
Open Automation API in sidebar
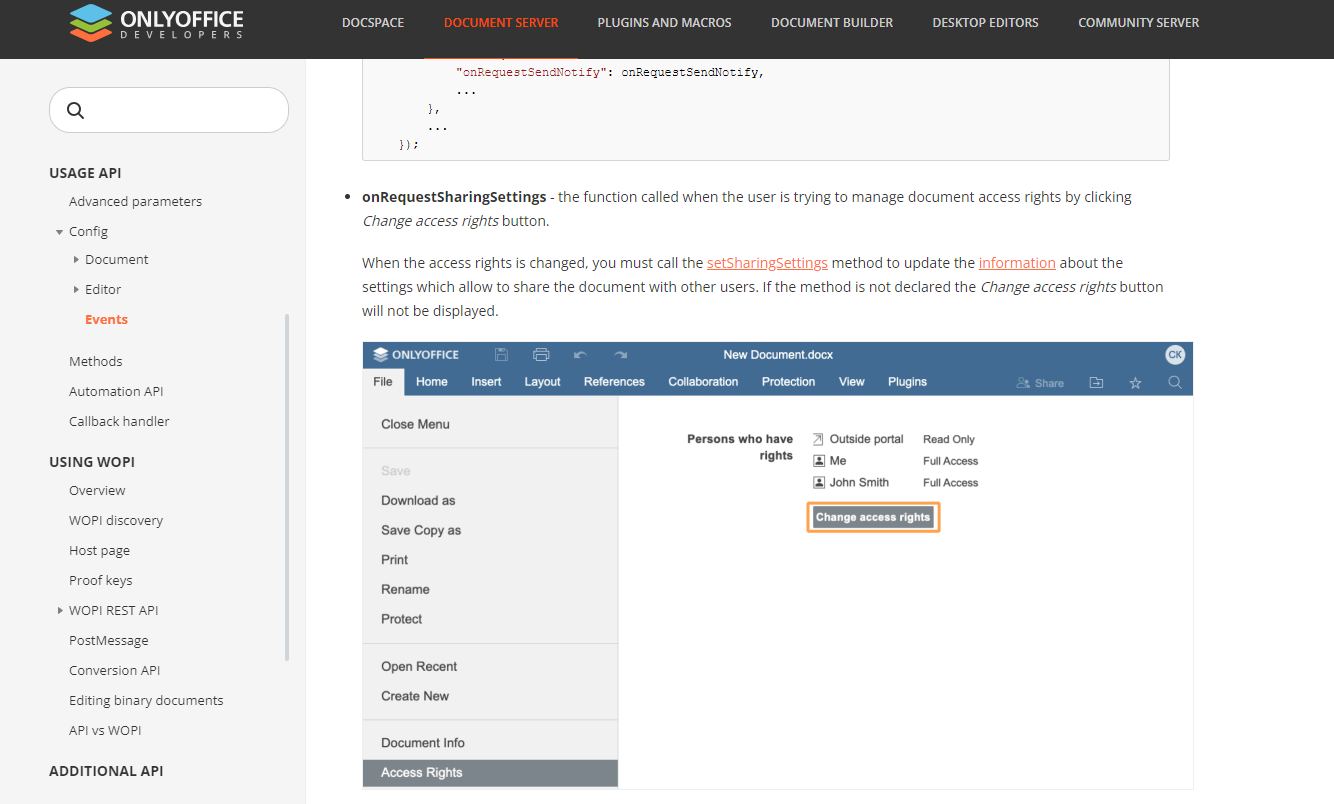[116, 391]
